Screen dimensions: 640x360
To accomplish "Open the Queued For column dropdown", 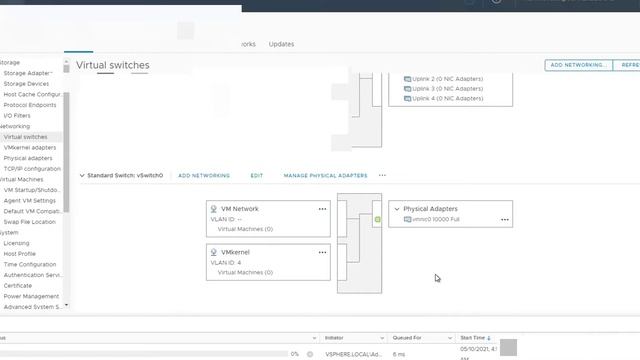I will [450, 338].
